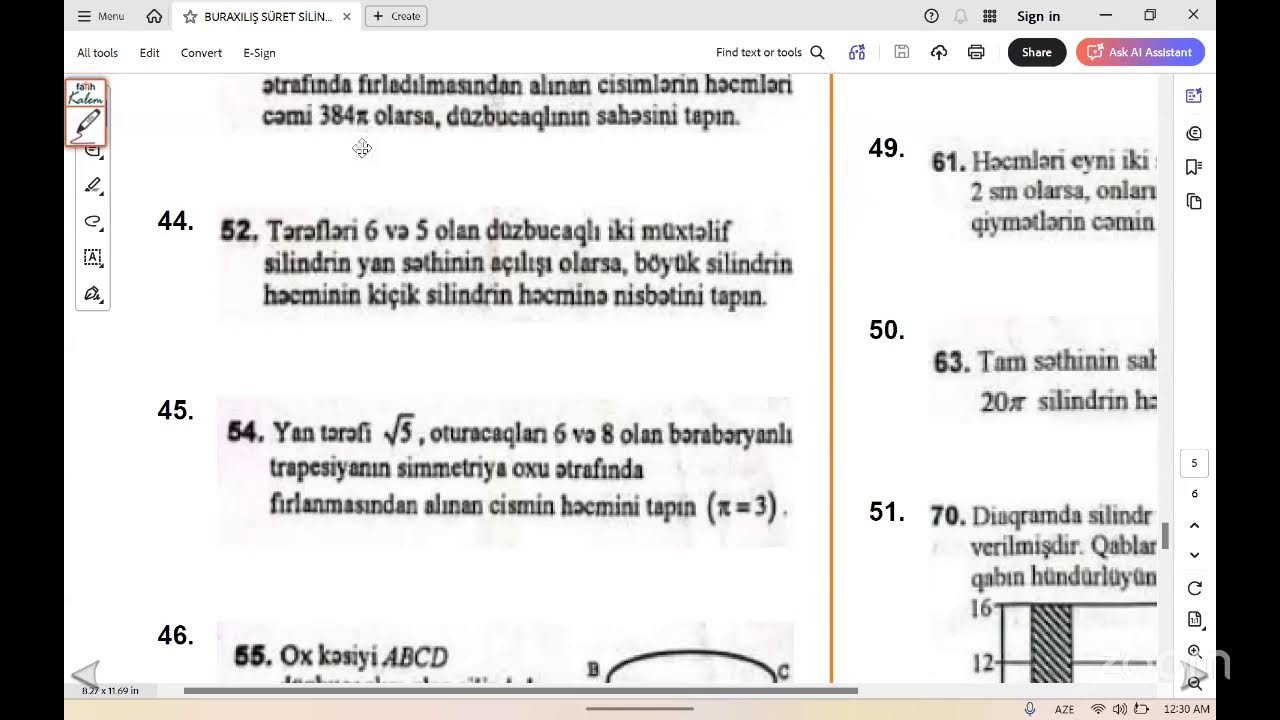Open the E-Sign tab
Screen dimensions: 1280x720
[259, 53]
